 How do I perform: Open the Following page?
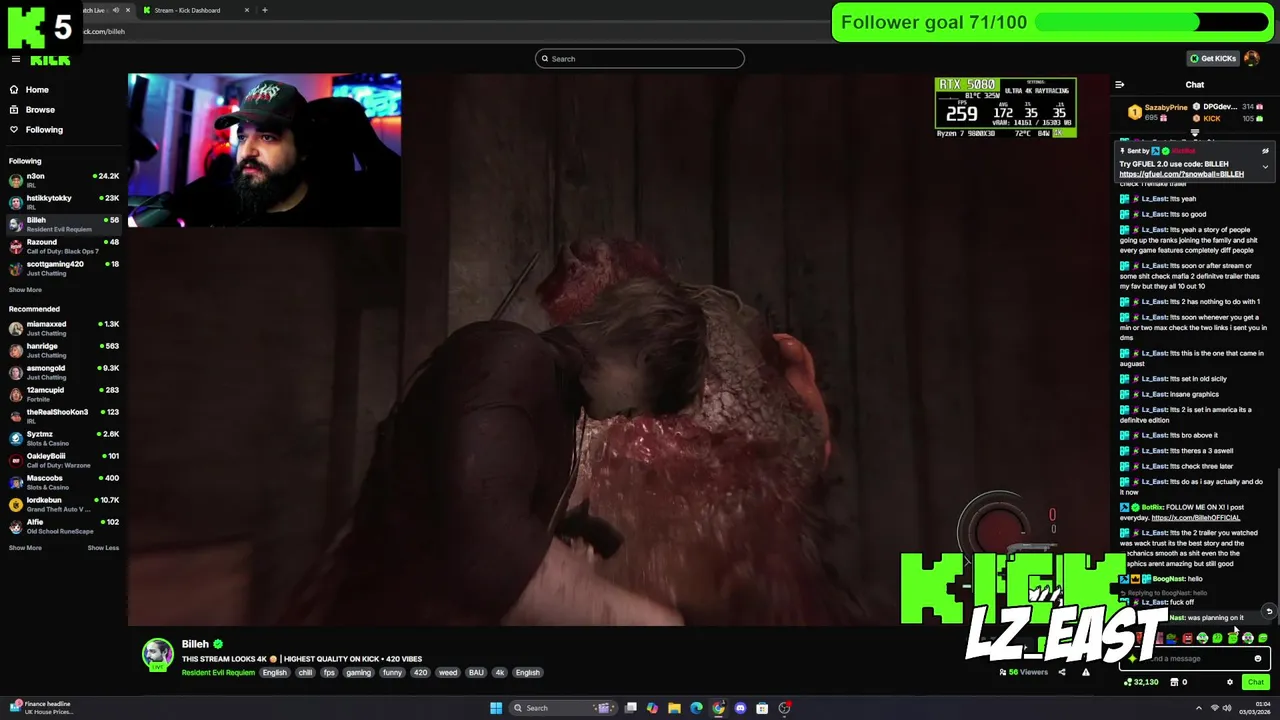pos(36,130)
